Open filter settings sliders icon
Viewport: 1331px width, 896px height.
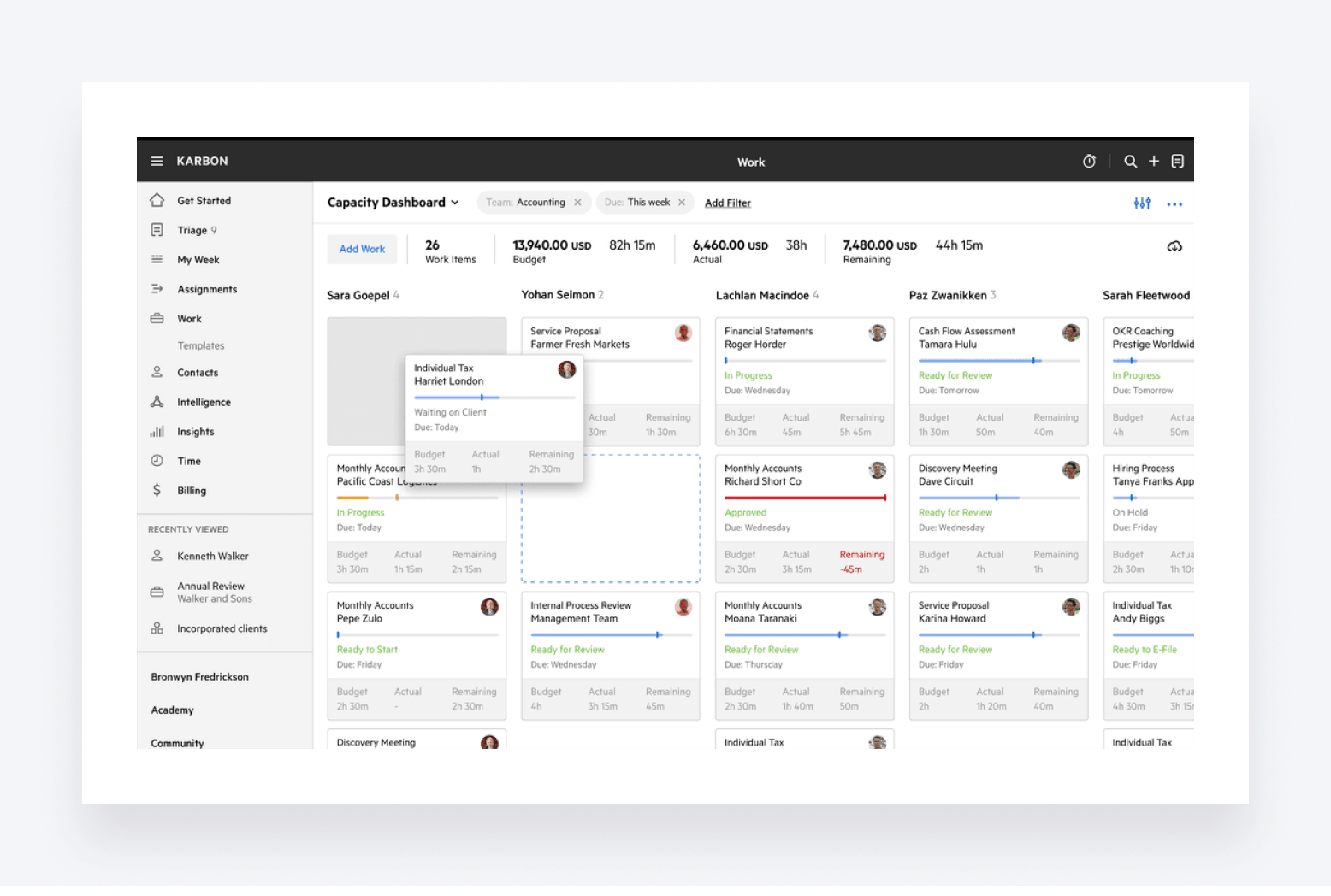(1142, 203)
